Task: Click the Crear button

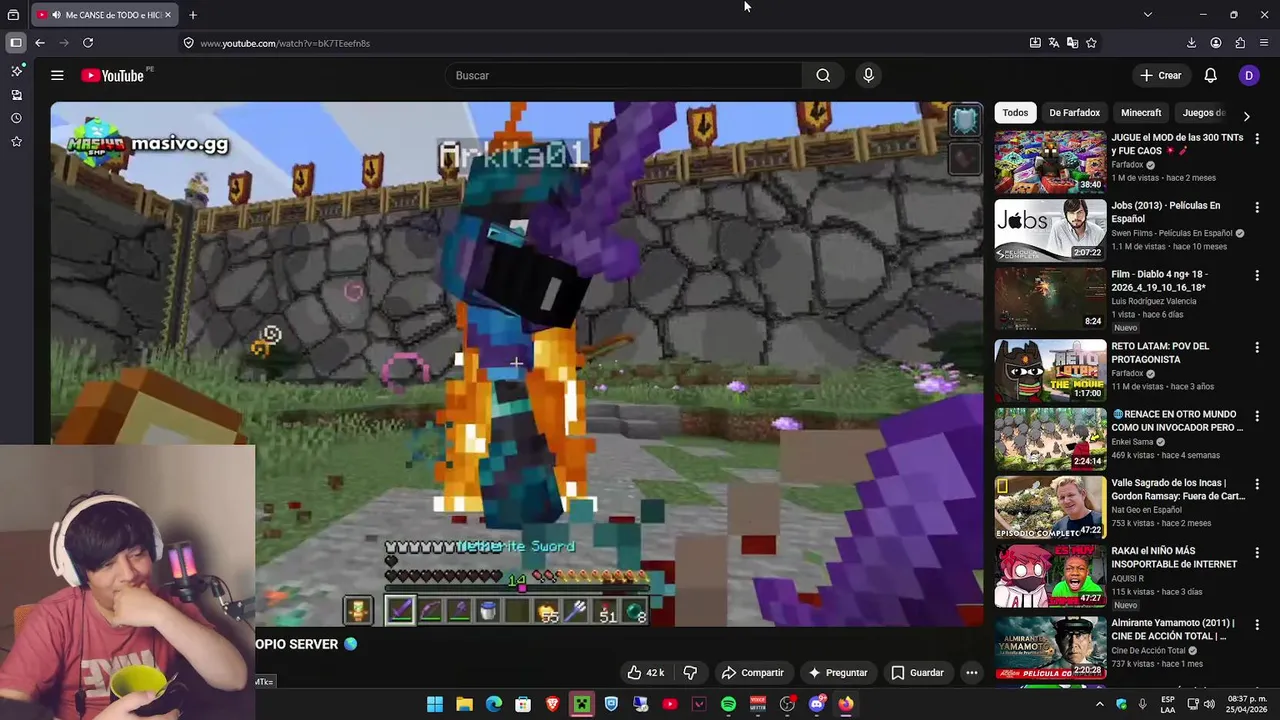Action: (x=1160, y=75)
